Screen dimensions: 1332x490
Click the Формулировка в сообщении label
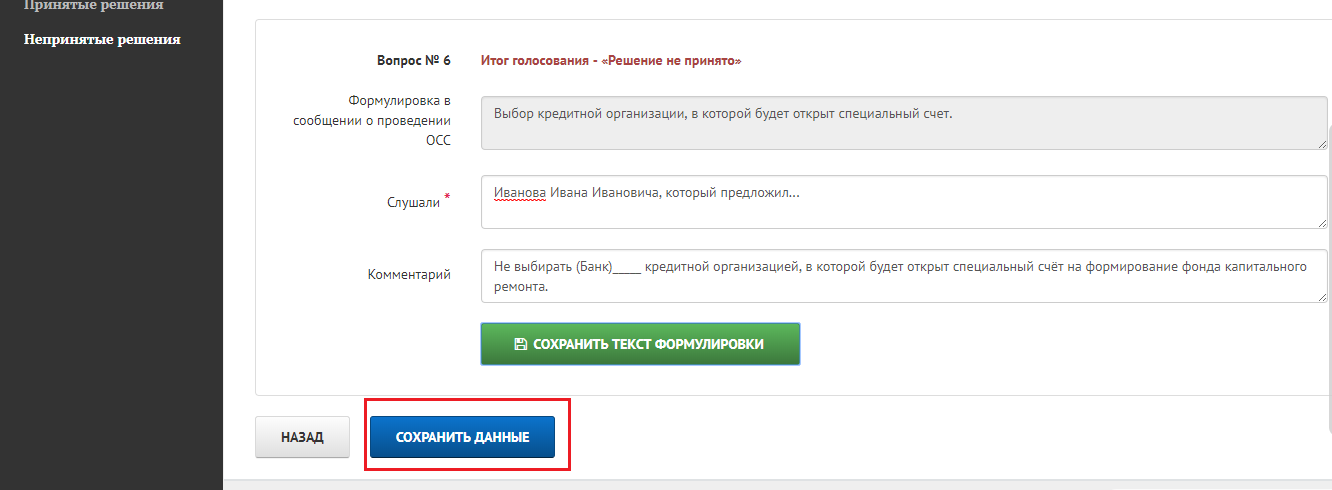[372, 121]
